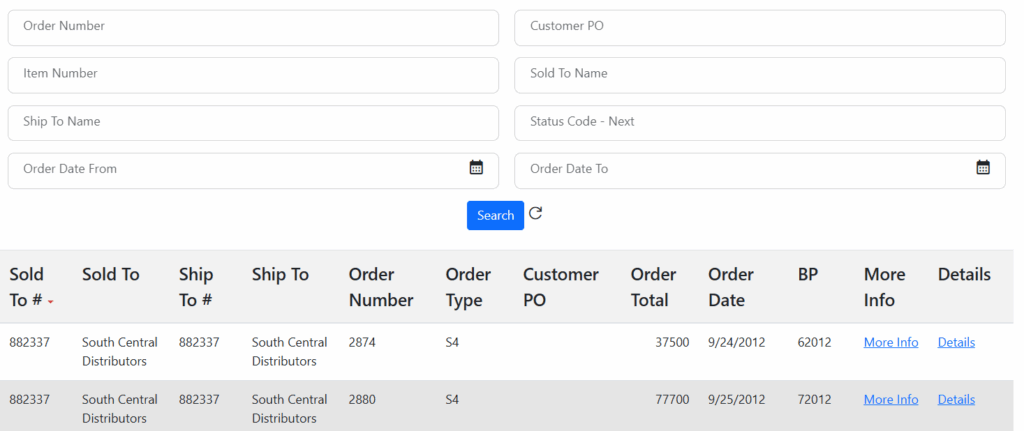Toggle the Sold To # sort arrow
Screen dimensions: 1024x431
[50, 301]
